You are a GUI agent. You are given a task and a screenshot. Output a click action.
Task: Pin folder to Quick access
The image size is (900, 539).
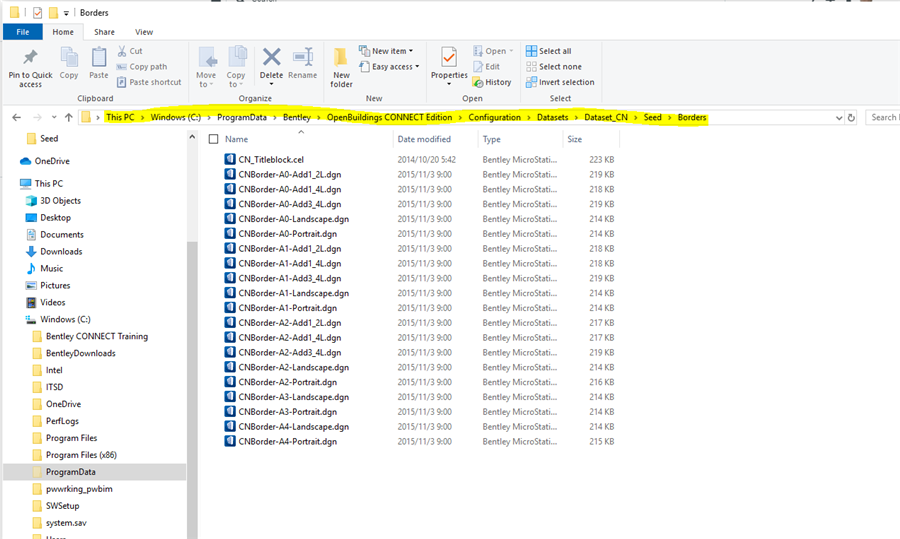[30, 68]
